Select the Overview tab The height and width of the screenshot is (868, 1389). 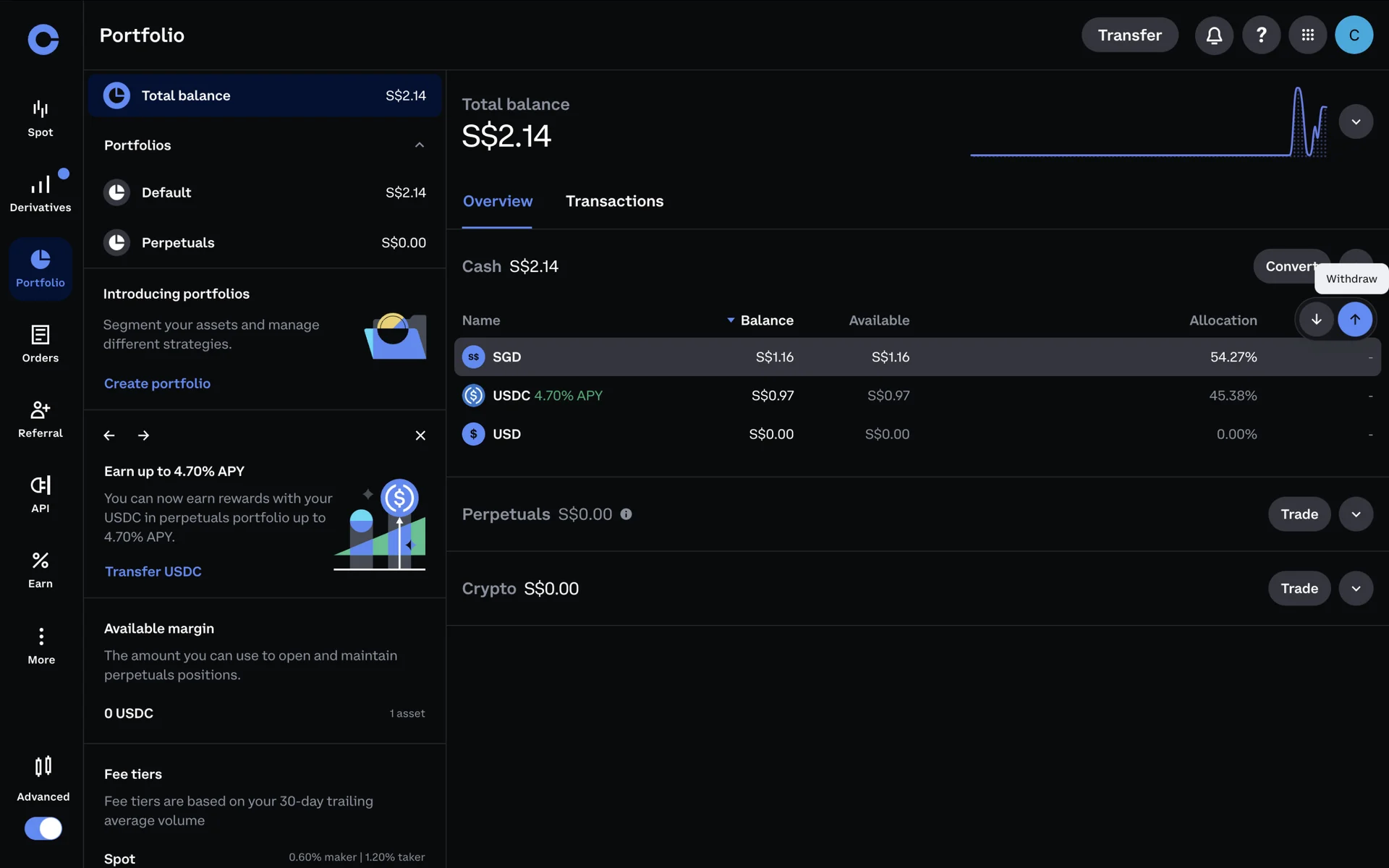tap(498, 201)
